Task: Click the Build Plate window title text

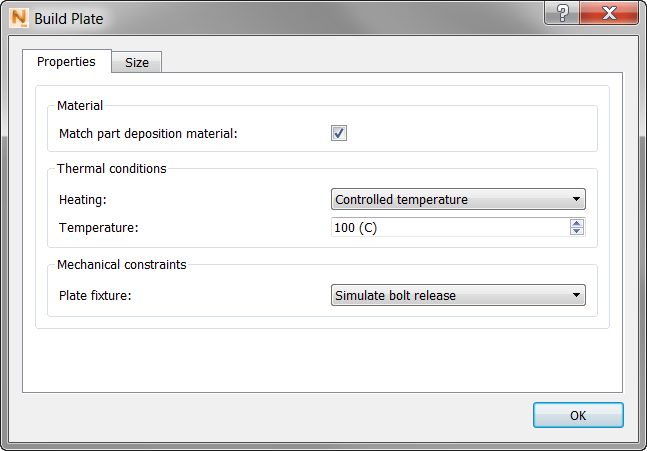Action: coord(68,18)
